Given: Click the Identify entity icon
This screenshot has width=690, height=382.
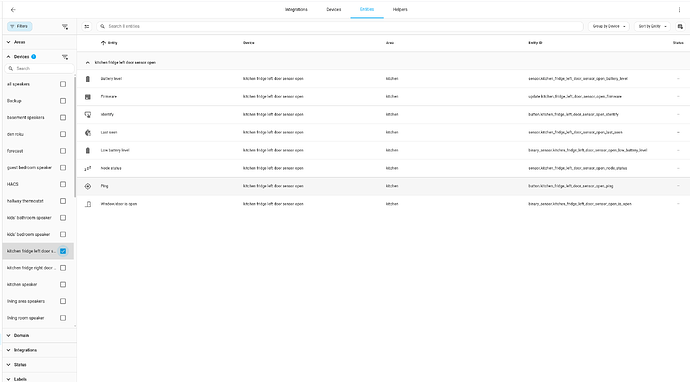Looking at the screenshot, I should (88, 114).
